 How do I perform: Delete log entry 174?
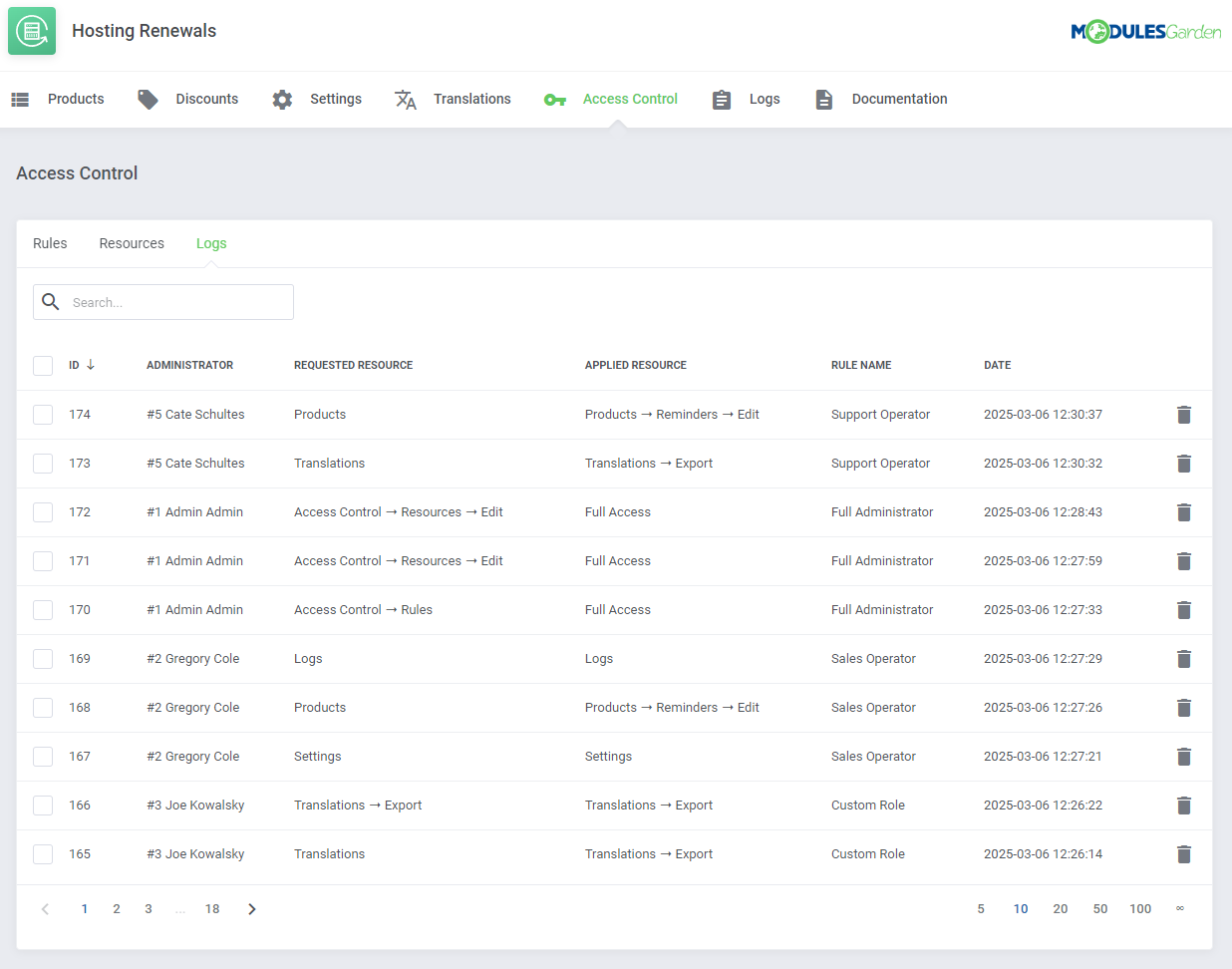tap(1184, 415)
